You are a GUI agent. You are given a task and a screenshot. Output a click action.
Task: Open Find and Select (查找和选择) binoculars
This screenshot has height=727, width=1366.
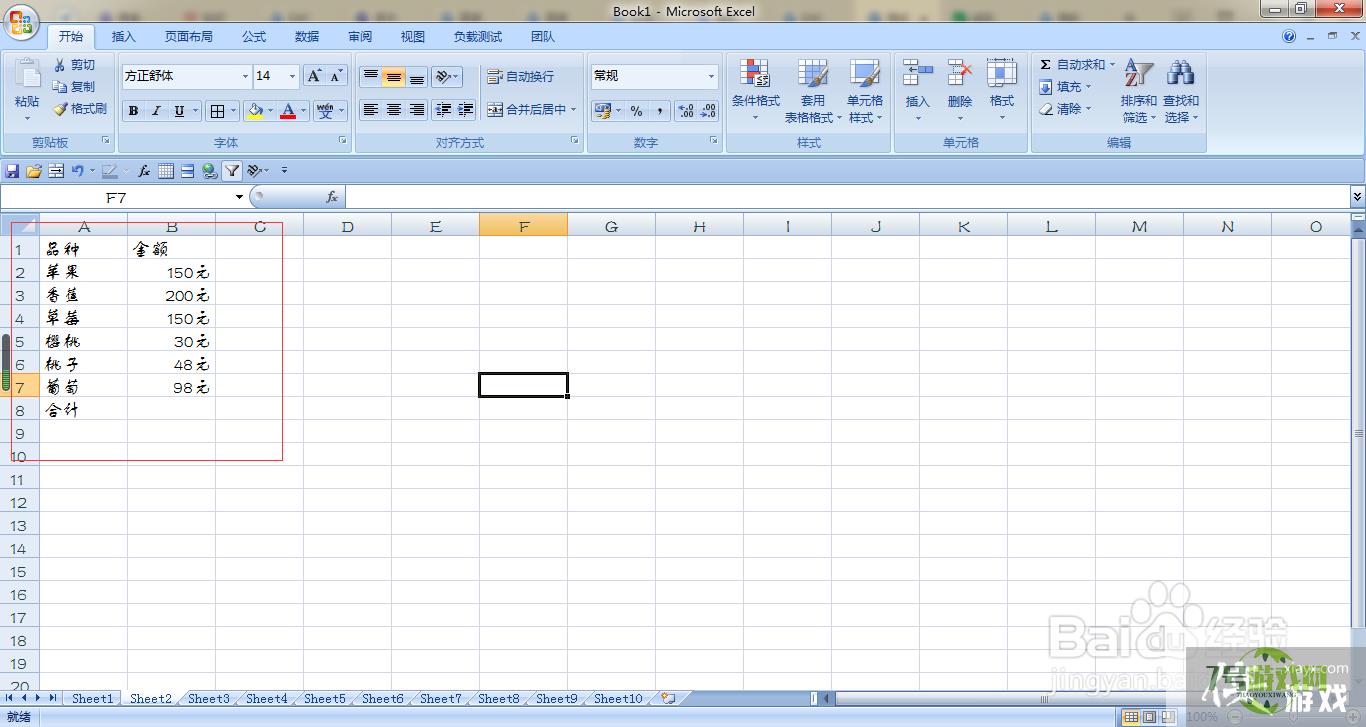1181,90
